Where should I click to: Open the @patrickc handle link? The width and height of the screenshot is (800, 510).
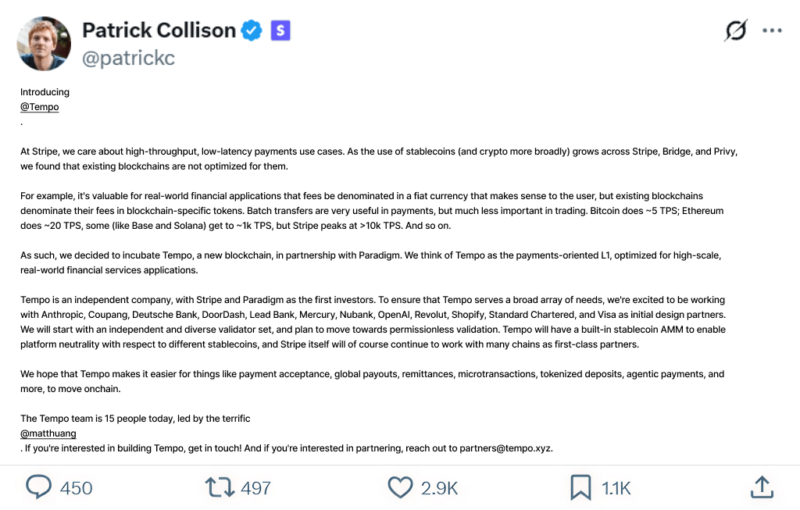pos(131,59)
